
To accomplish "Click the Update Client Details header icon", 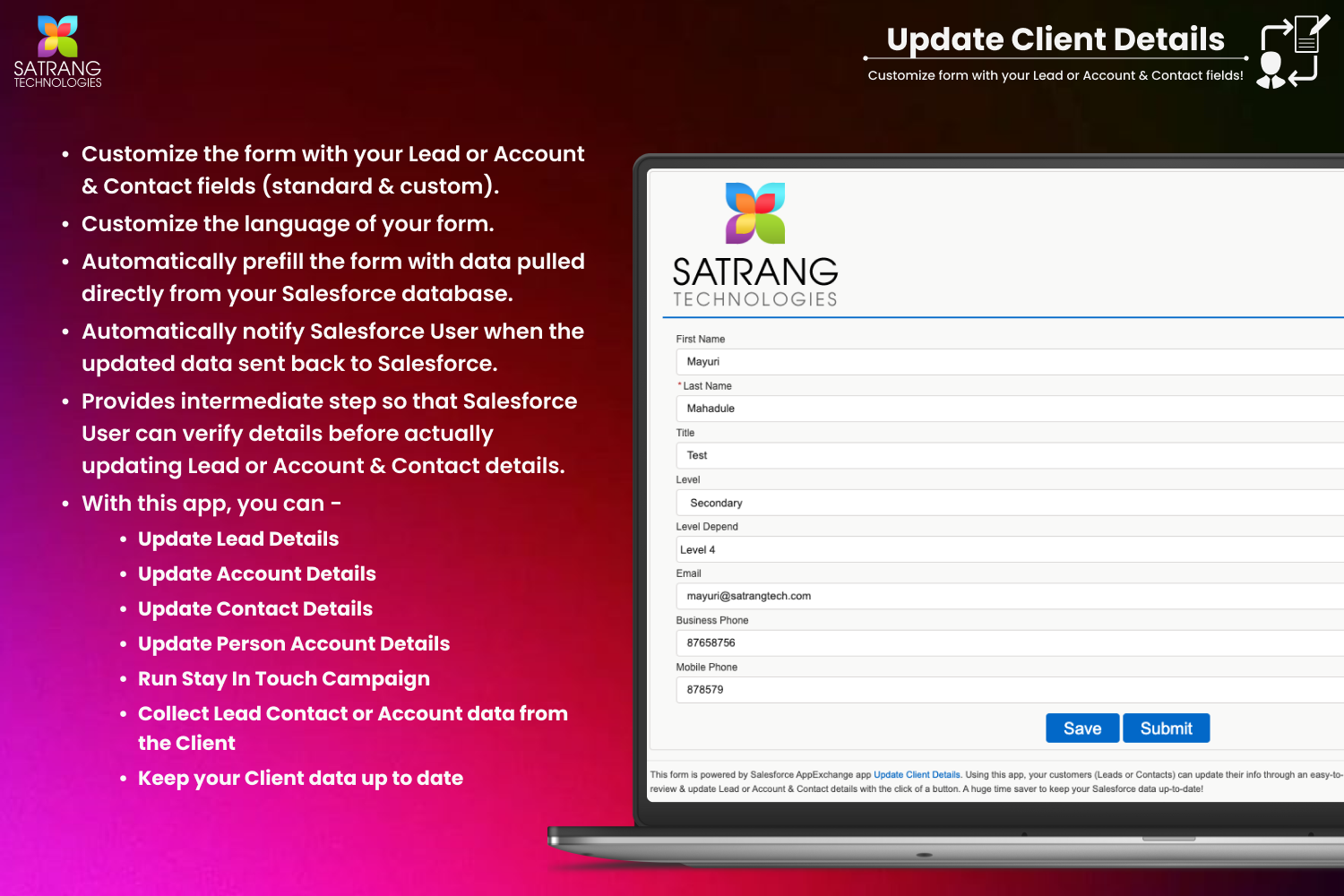I will (x=1293, y=51).
